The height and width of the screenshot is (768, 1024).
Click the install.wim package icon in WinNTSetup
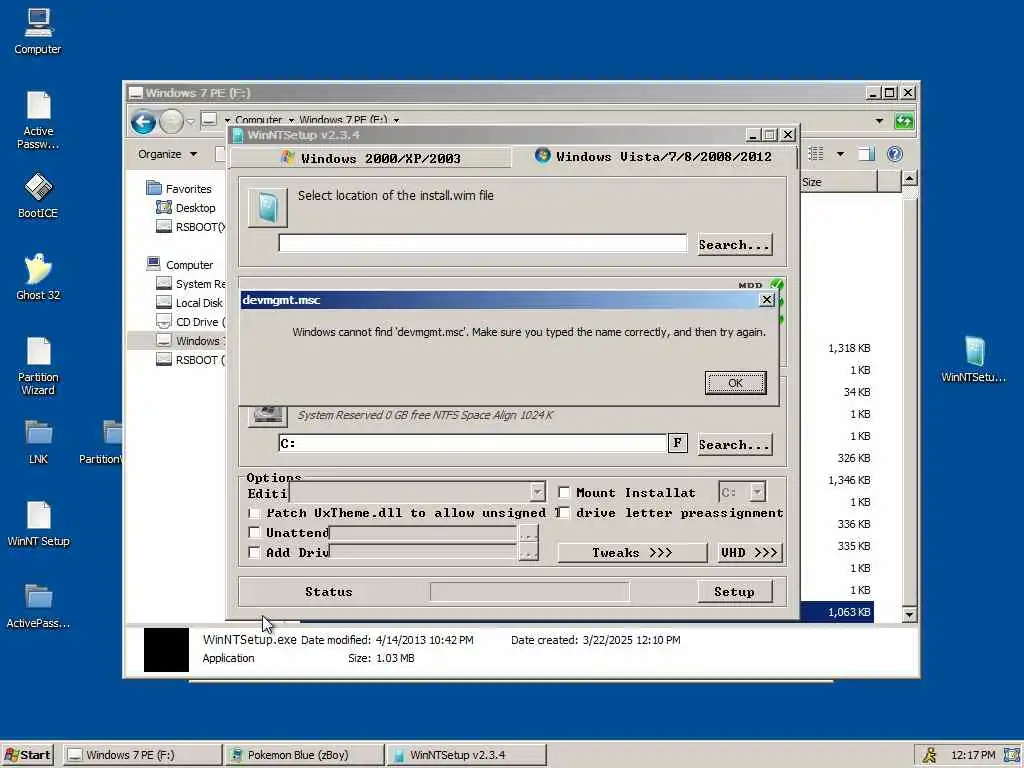point(268,208)
